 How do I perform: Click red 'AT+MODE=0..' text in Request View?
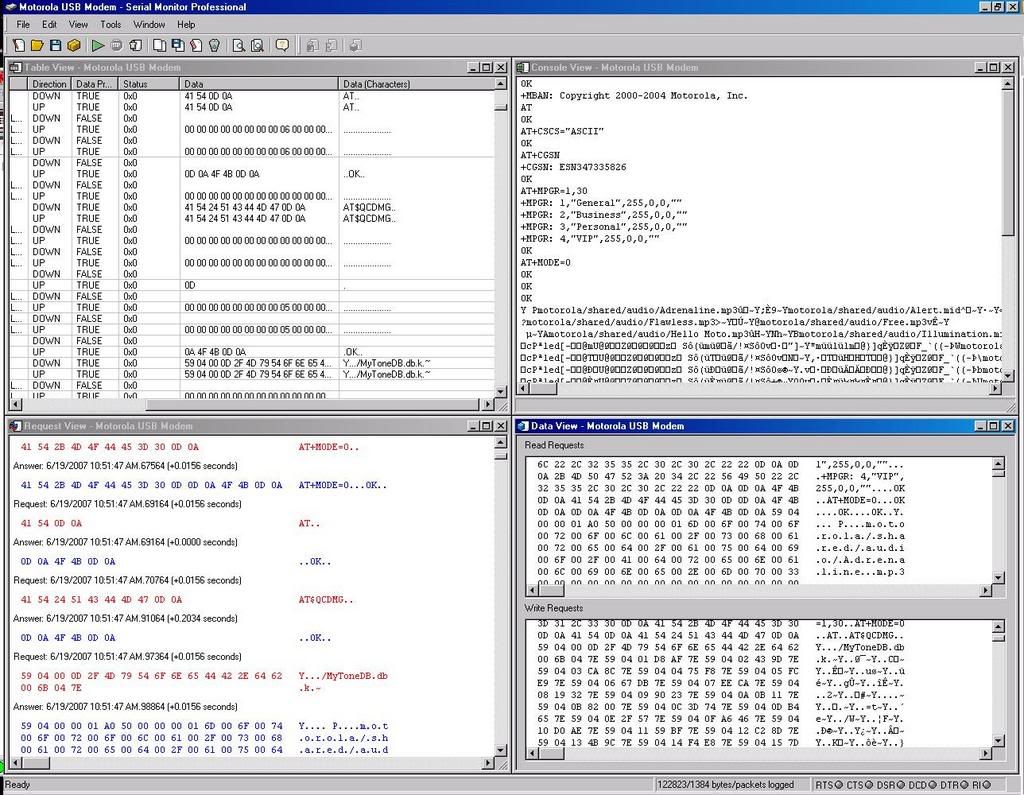tap(328, 447)
